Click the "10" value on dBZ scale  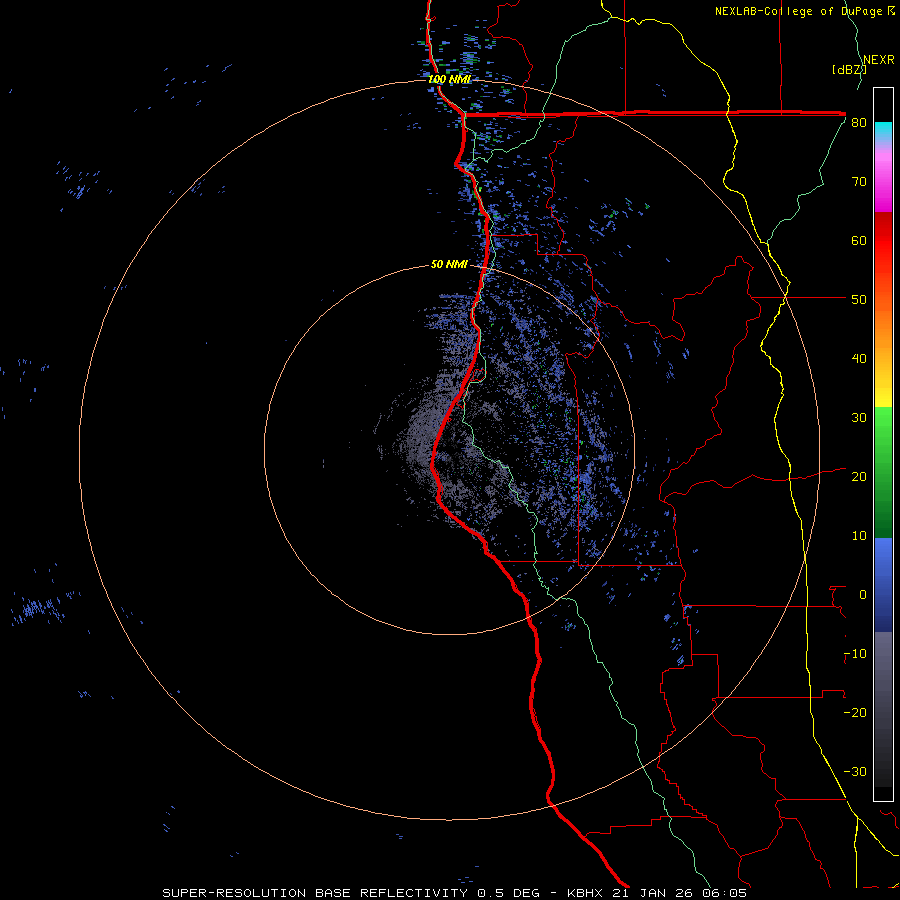(x=859, y=536)
